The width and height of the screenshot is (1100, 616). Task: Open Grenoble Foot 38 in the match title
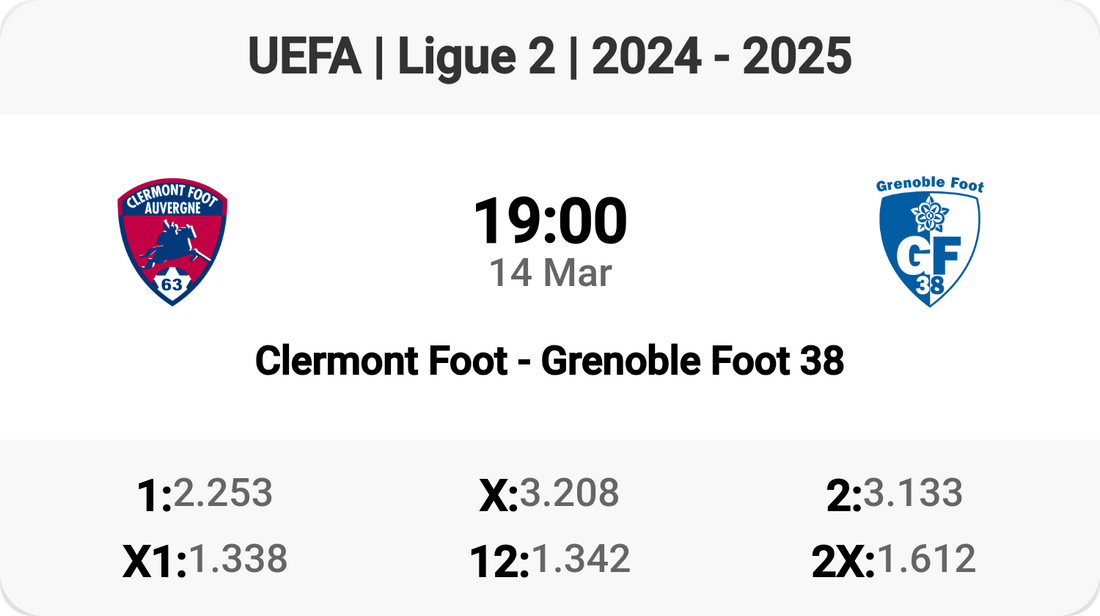693,361
